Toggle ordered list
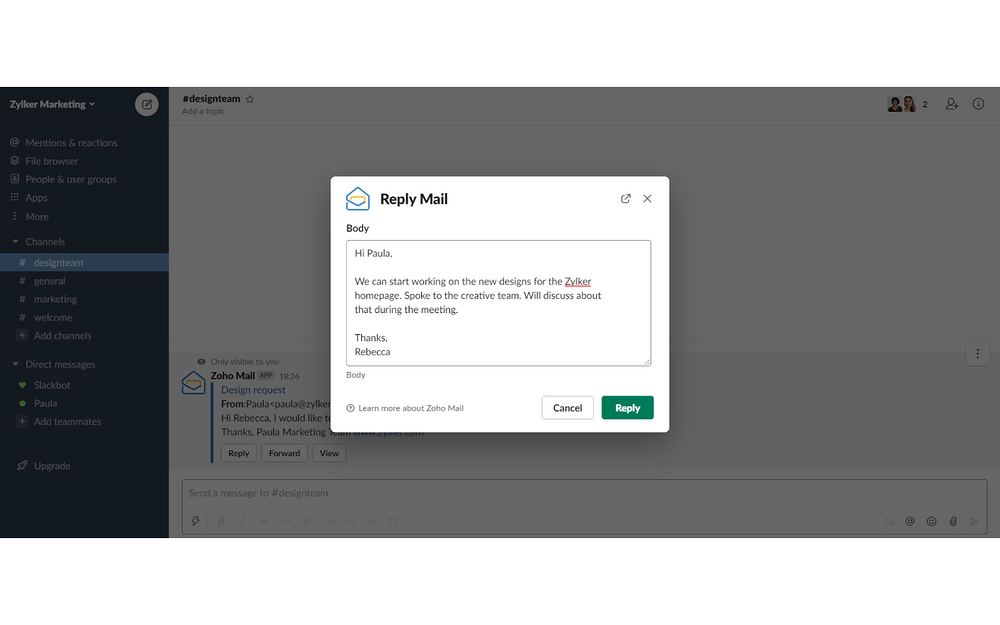 pos(329,521)
